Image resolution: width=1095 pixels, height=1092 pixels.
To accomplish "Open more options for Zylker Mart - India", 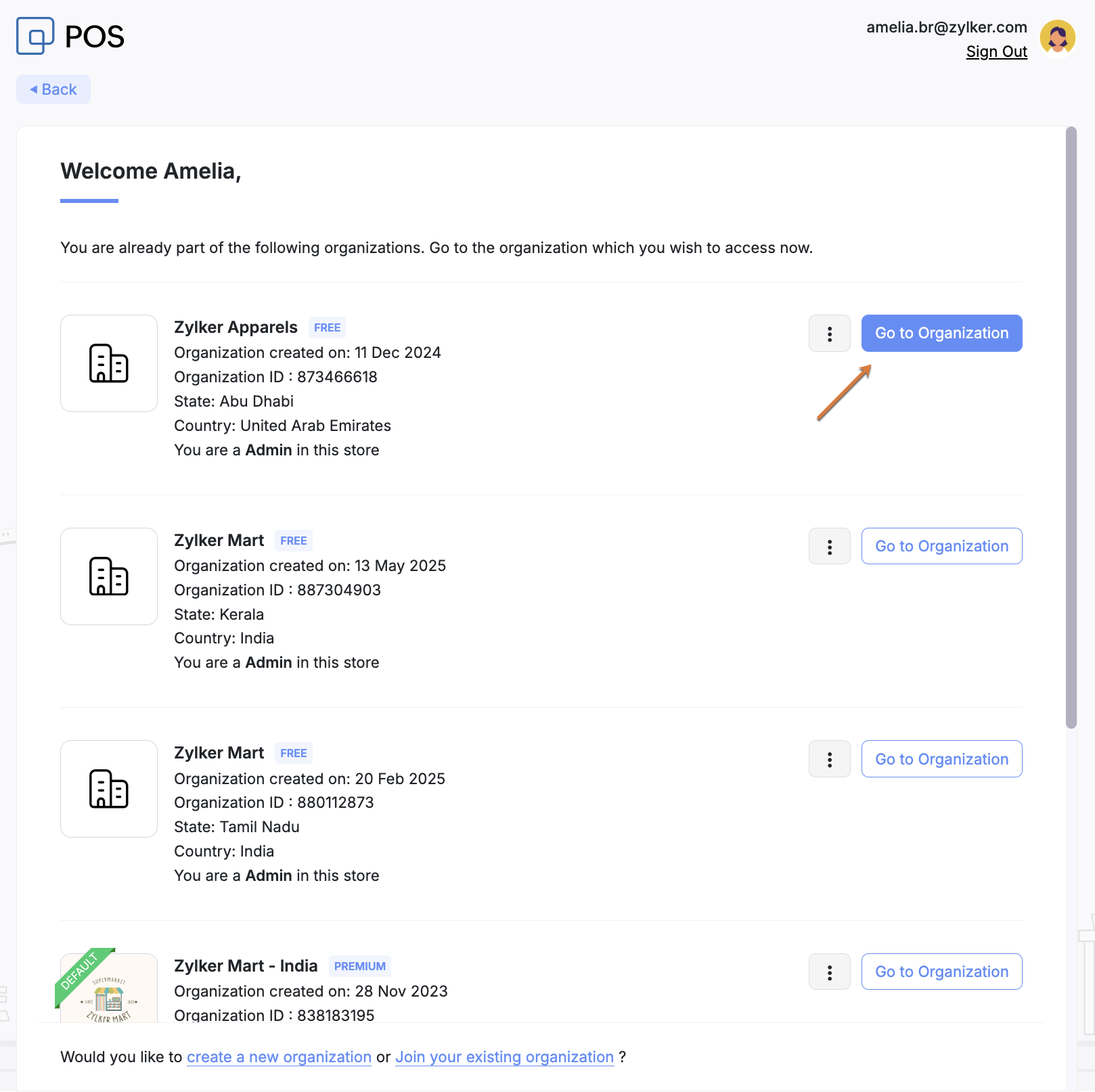I will (829, 972).
